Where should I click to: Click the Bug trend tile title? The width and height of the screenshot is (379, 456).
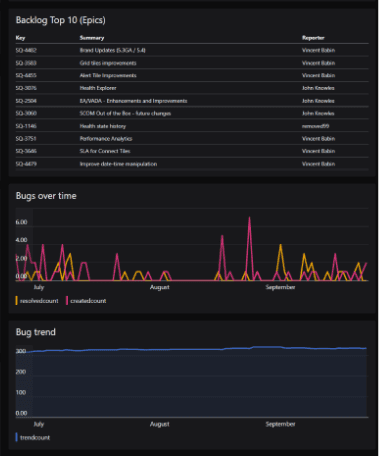pyautogui.click(x=36, y=332)
